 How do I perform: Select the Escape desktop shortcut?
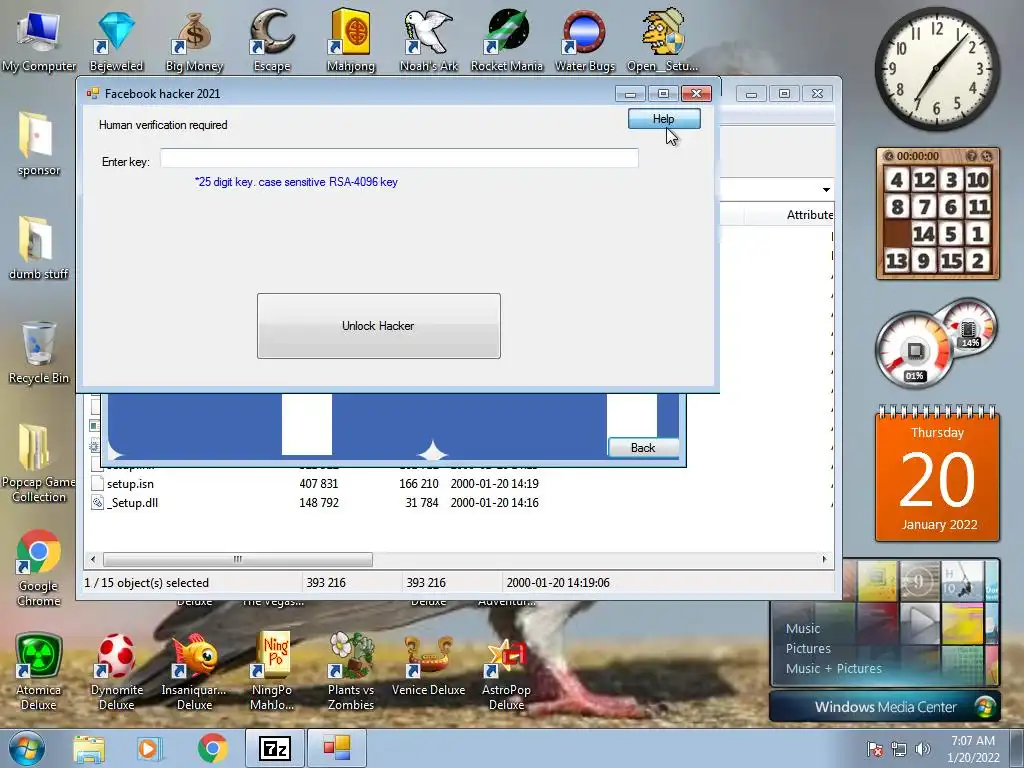(x=272, y=40)
